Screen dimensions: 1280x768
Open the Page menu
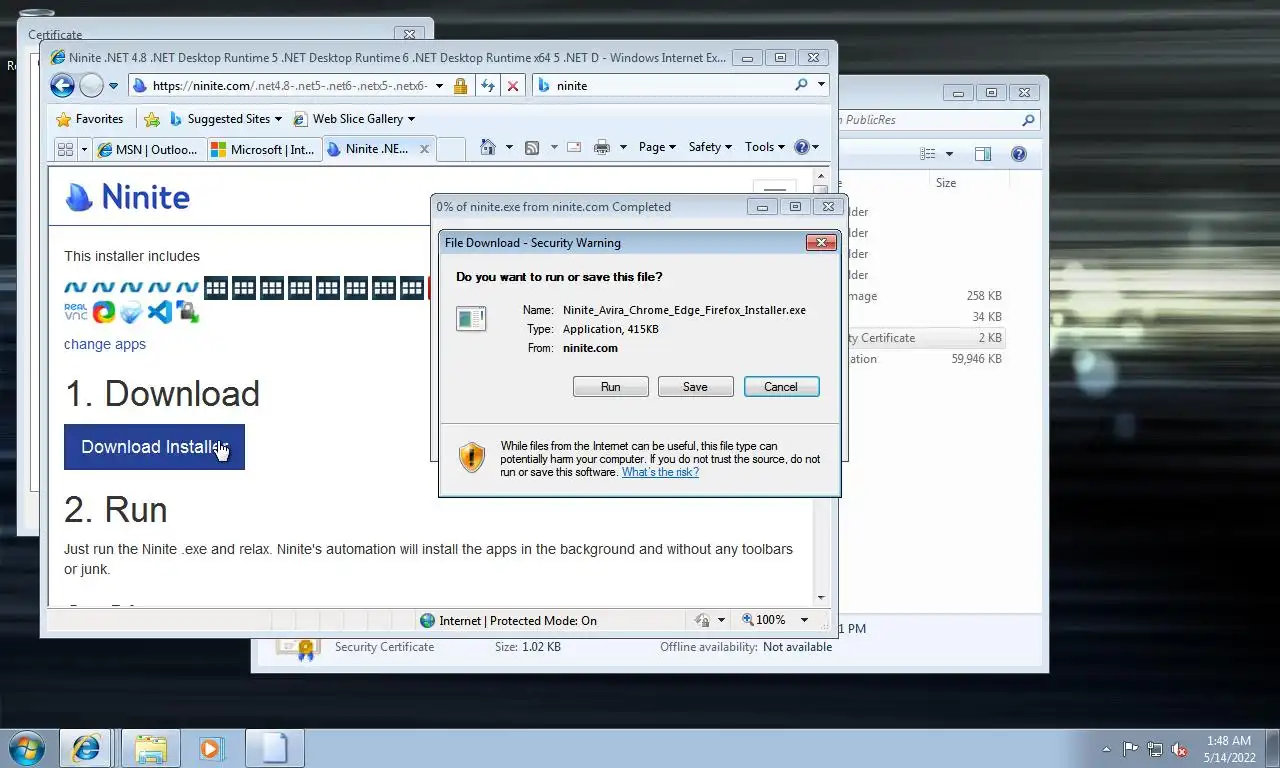(x=657, y=147)
